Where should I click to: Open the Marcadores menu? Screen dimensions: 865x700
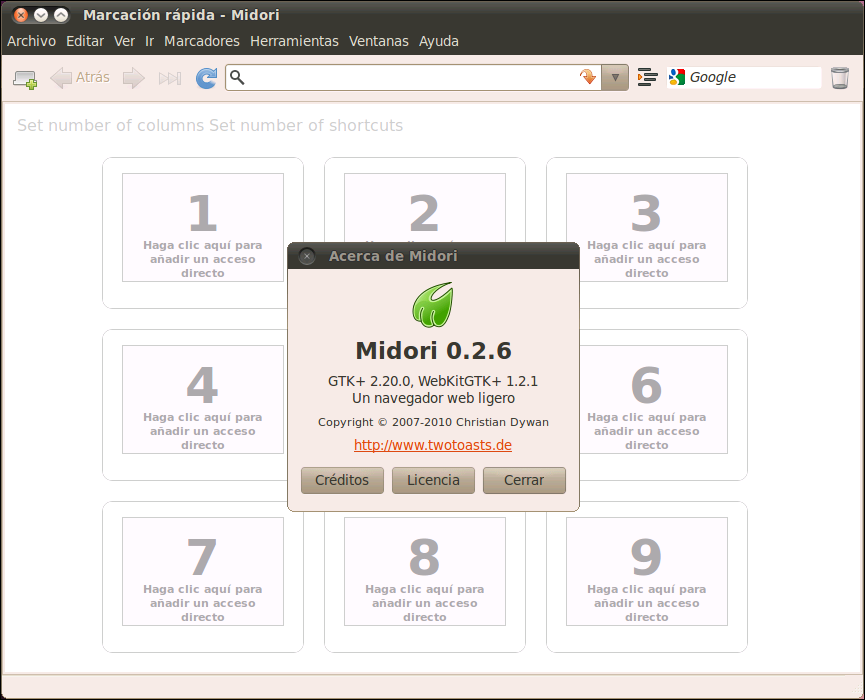point(202,41)
